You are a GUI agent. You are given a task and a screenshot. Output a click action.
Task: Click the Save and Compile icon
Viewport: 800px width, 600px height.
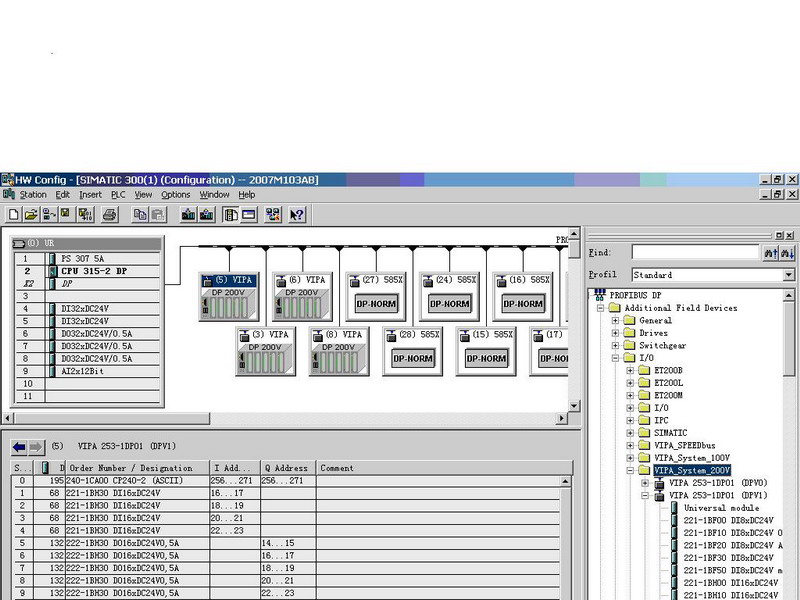[x=85, y=215]
